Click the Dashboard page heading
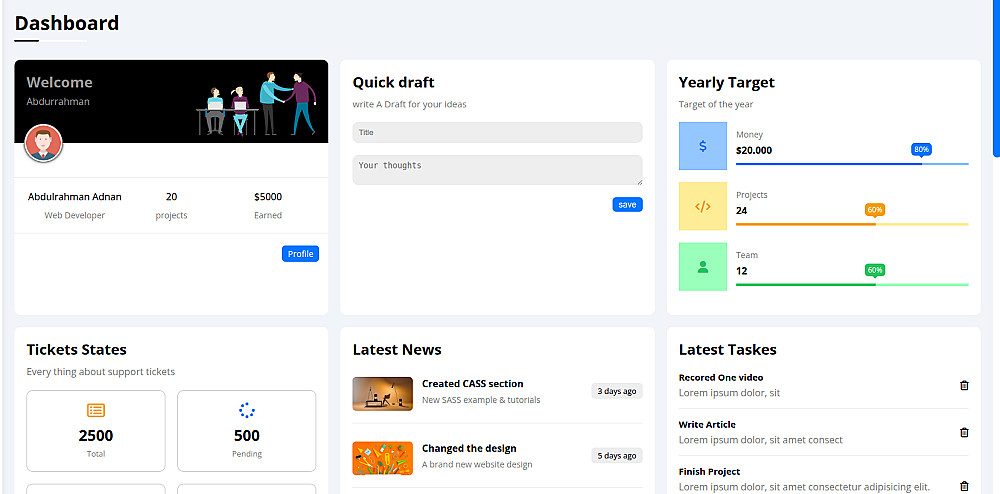This screenshot has height=494, width=1000. pyautogui.click(x=67, y=23)
